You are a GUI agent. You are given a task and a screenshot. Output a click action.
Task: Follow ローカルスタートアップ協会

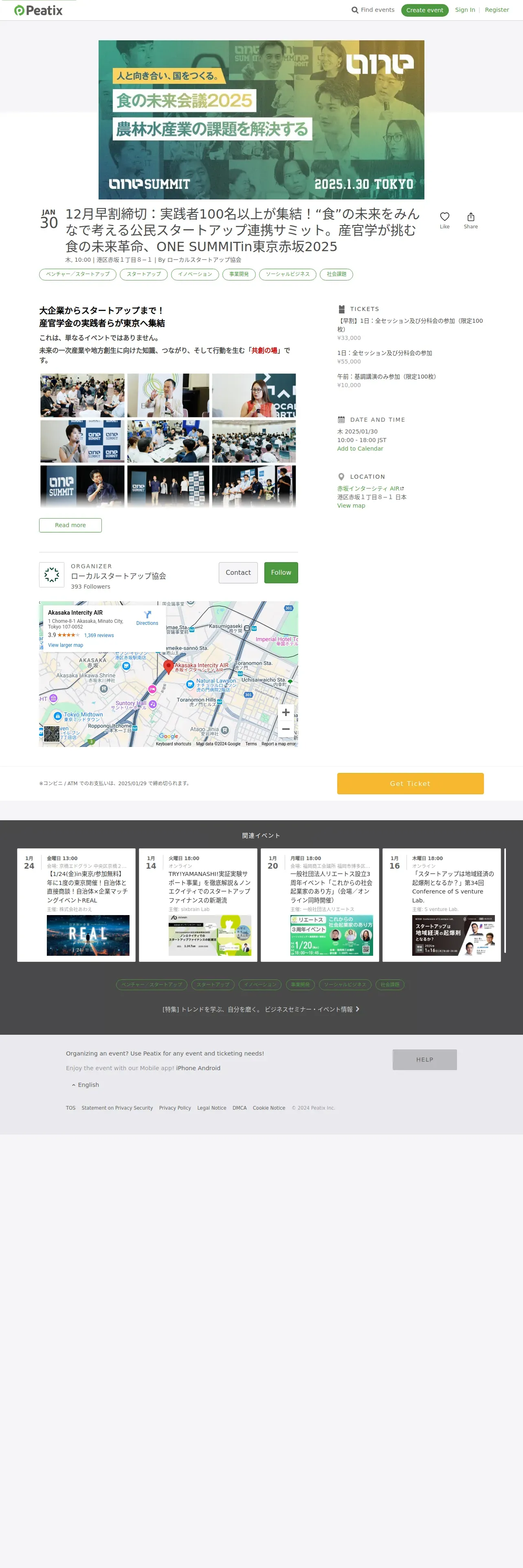click(x=281, y=573)
